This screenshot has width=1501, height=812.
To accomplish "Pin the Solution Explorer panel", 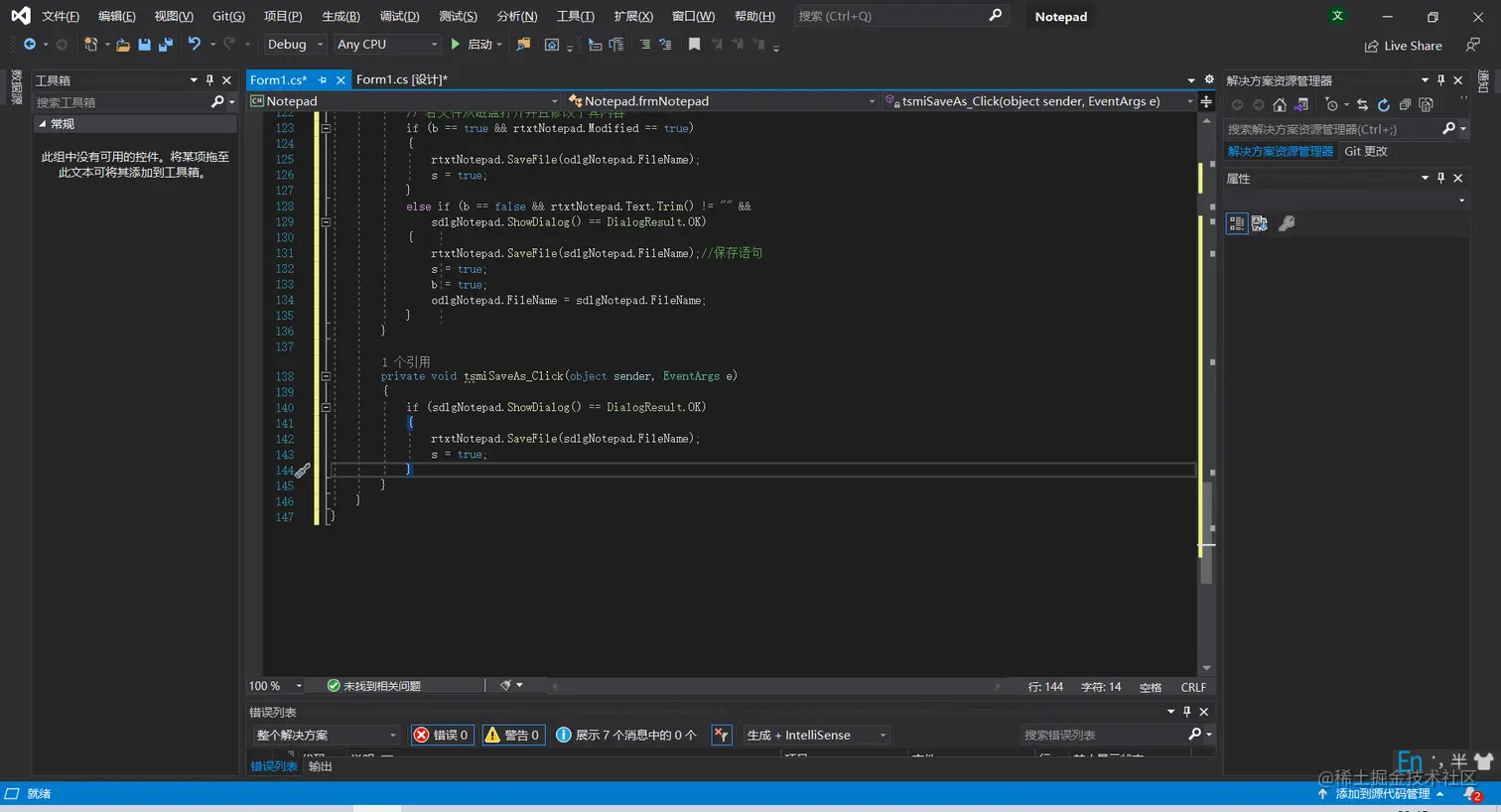I will (x=1441, y=80).
